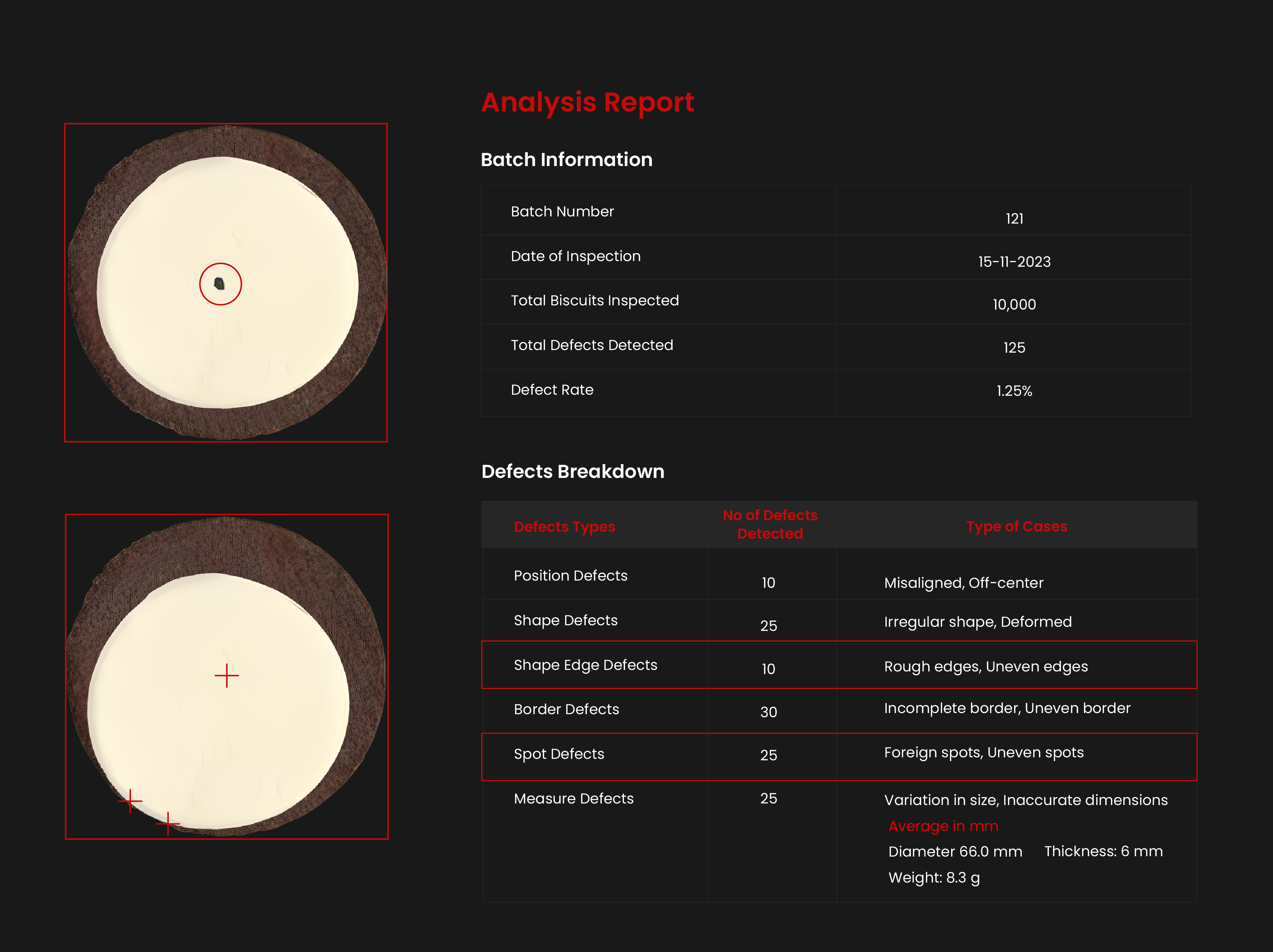Select the count in the Position Defects row
This screenshot has width=1273, height=952.
[768, 583]
